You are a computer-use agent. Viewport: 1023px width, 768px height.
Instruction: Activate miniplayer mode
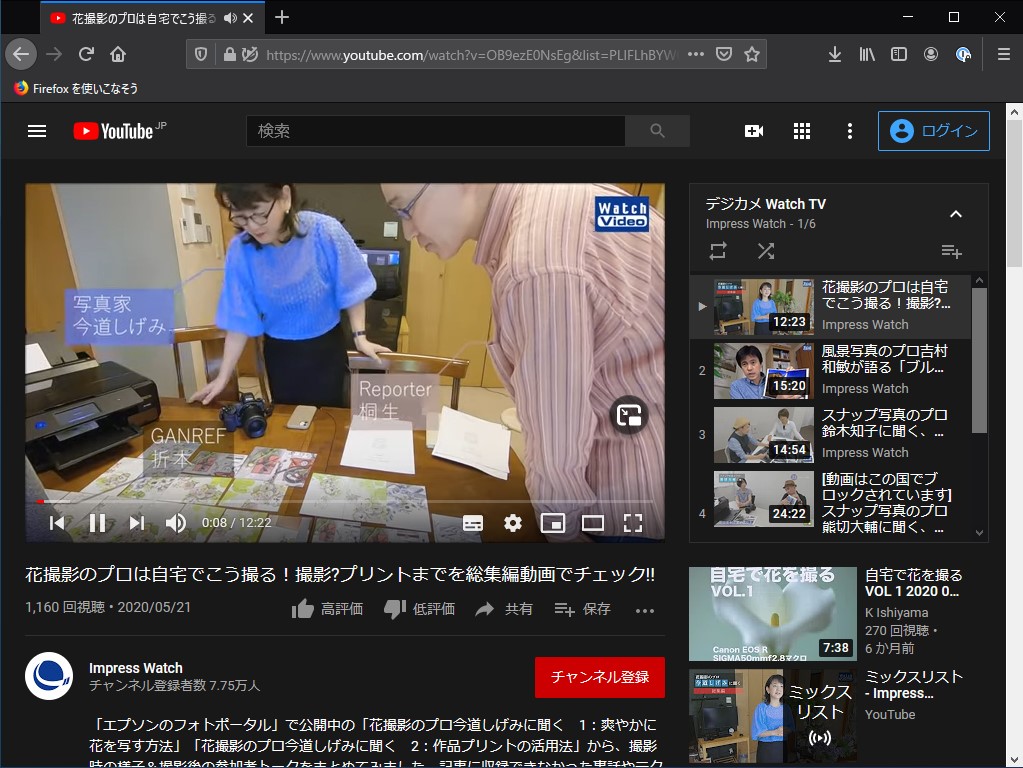pyautogui.click(x=553, y=521)
